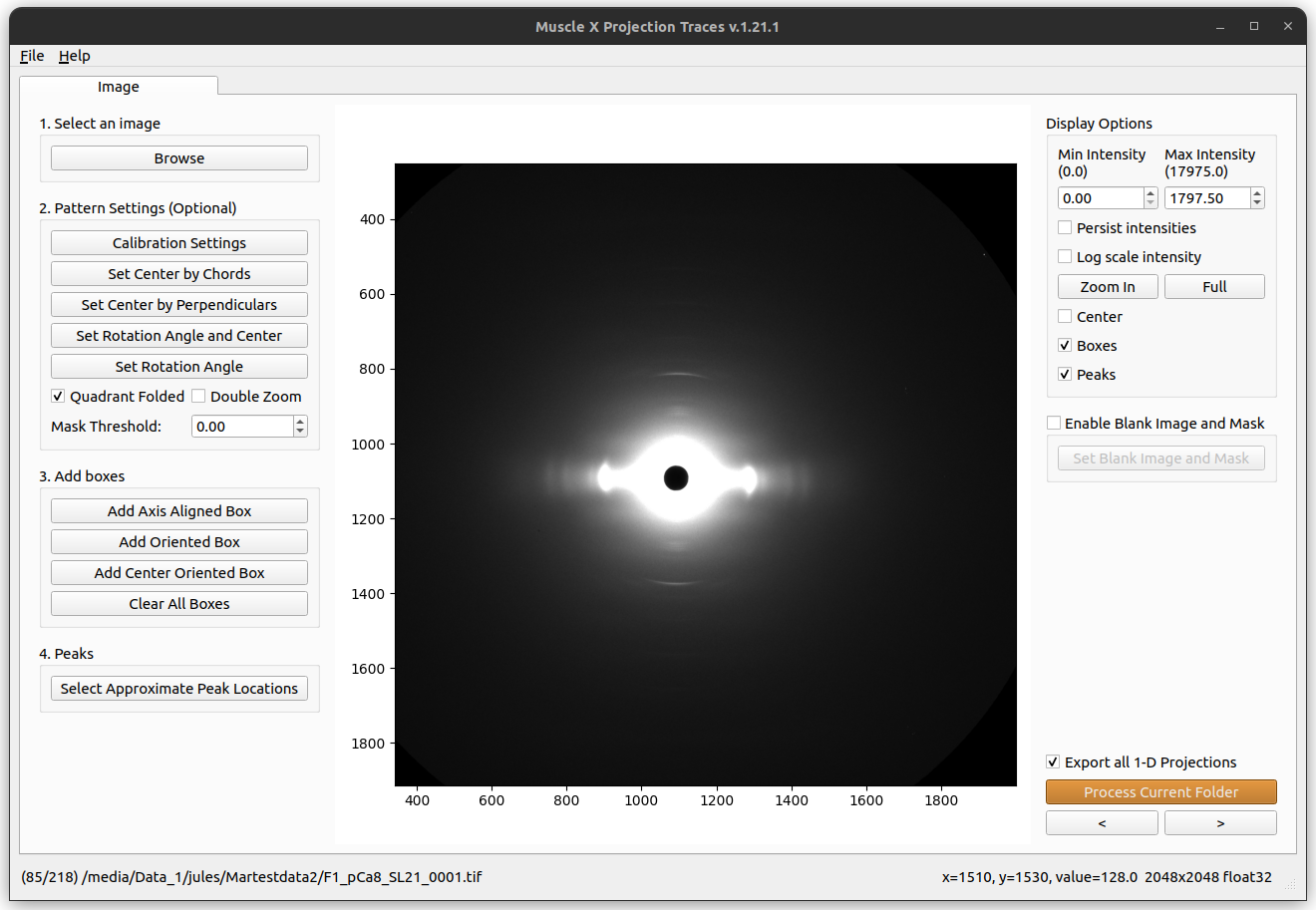This screenshot has height=910, width=1316.
Task: Enable the Double Zoom checkbox
Action: coord(198,397)
